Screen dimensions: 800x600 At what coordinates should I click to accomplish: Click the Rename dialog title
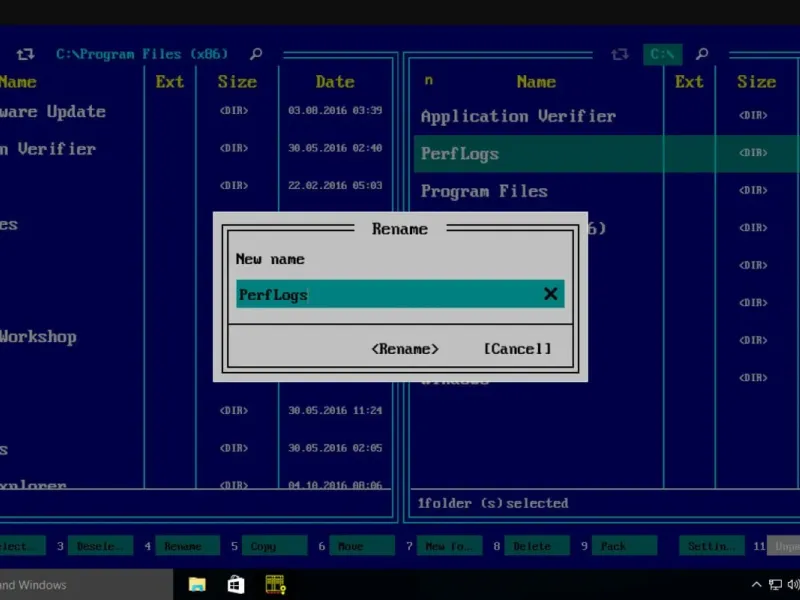(400, 229)
